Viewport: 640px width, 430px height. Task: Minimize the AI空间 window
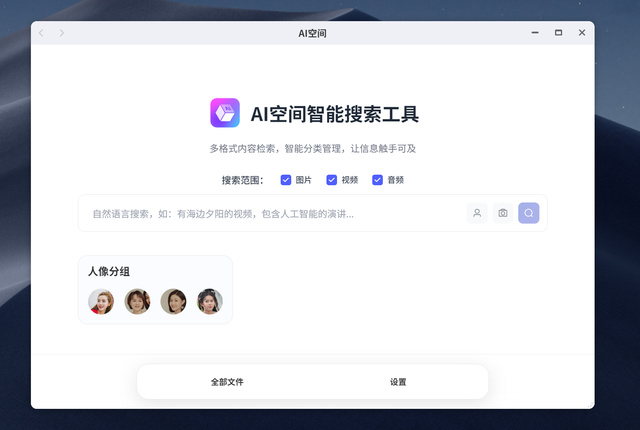(x=535, y=33)
